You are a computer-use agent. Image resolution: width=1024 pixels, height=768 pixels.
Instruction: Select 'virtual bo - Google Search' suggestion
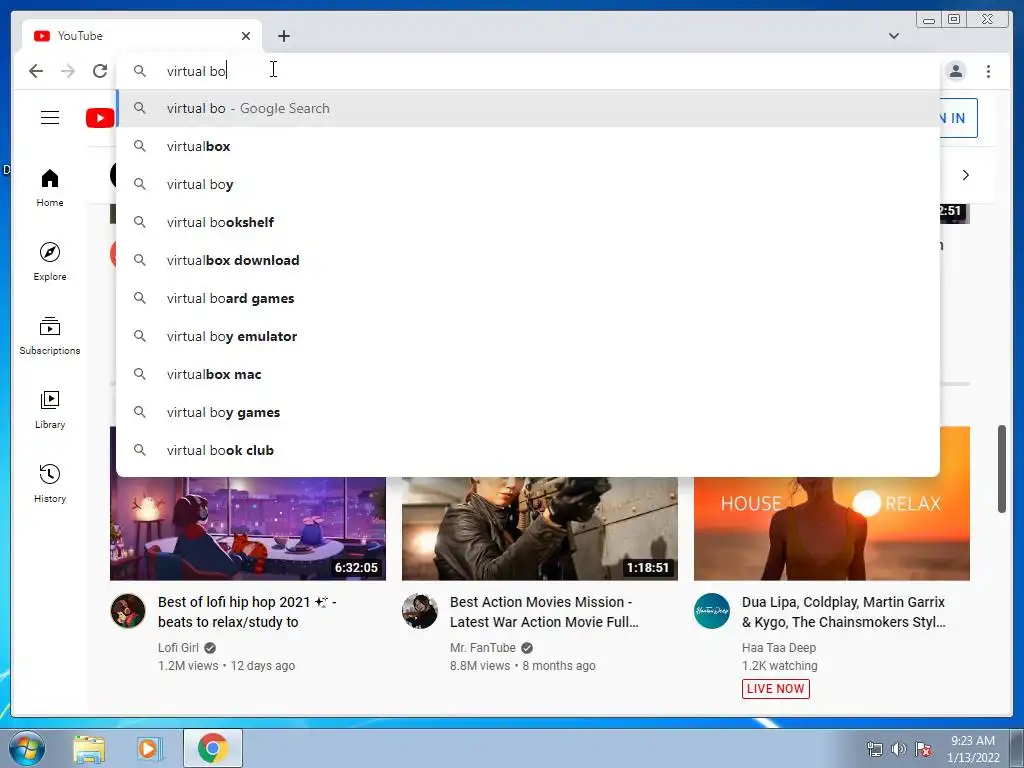(x=528, y=108)
